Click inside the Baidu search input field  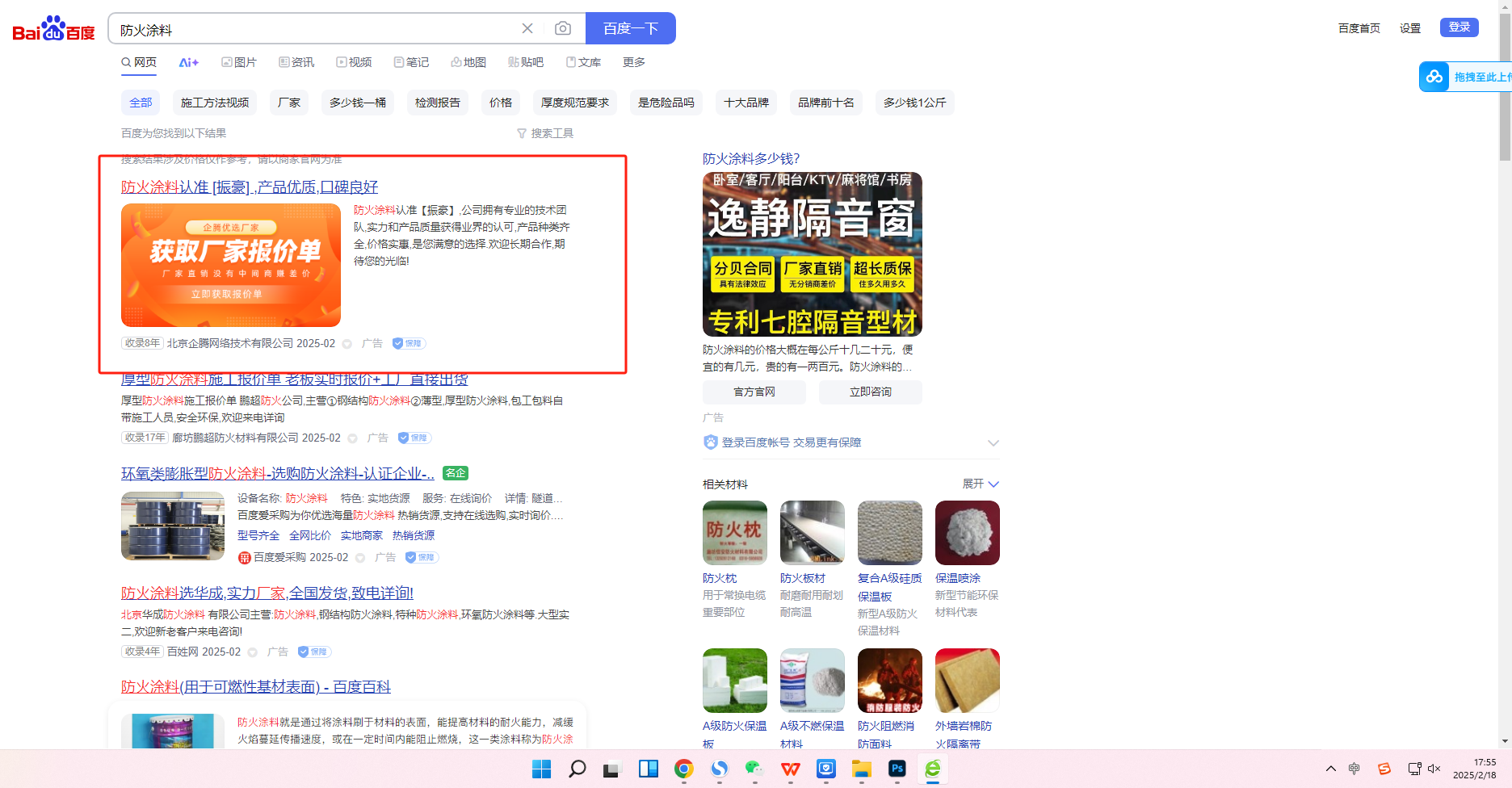point(315,30)
